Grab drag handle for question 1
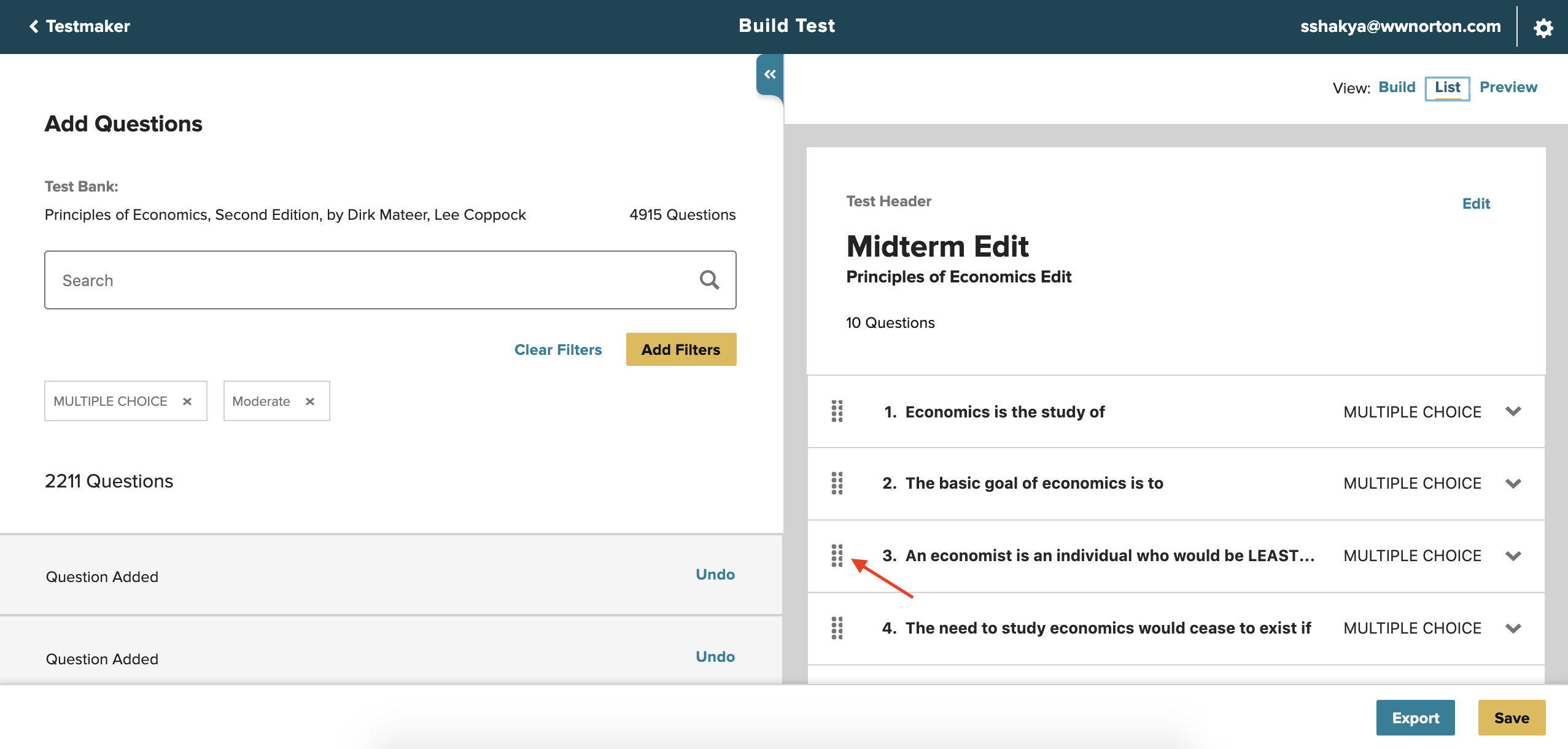Screen dimensions: 1568x749 pyautogui.click(x=837, y=411)
